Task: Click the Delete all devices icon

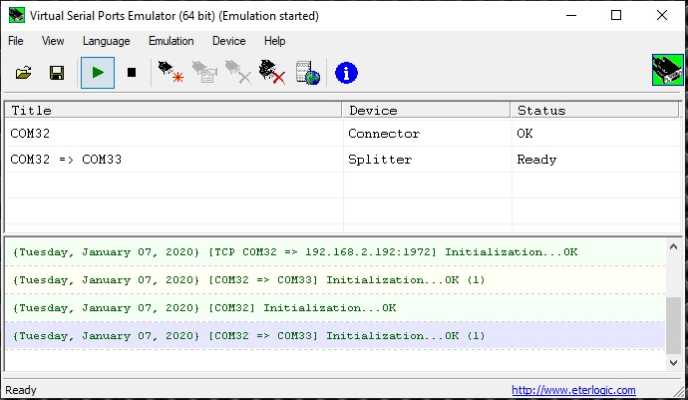Action: pos(272,73)
